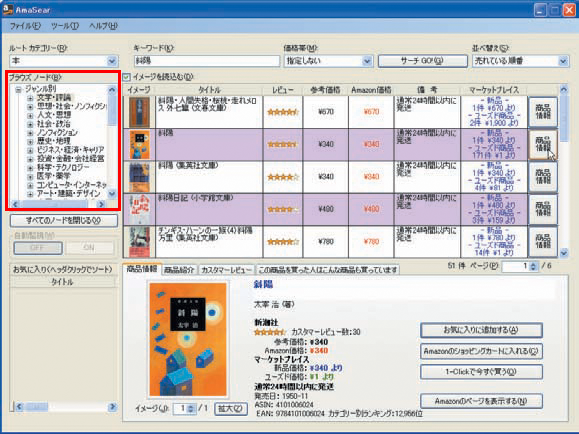The height and width of the screenshot is (434, 579).
Task: Open the ファイル menu
Action: click(x=25, y=26)
